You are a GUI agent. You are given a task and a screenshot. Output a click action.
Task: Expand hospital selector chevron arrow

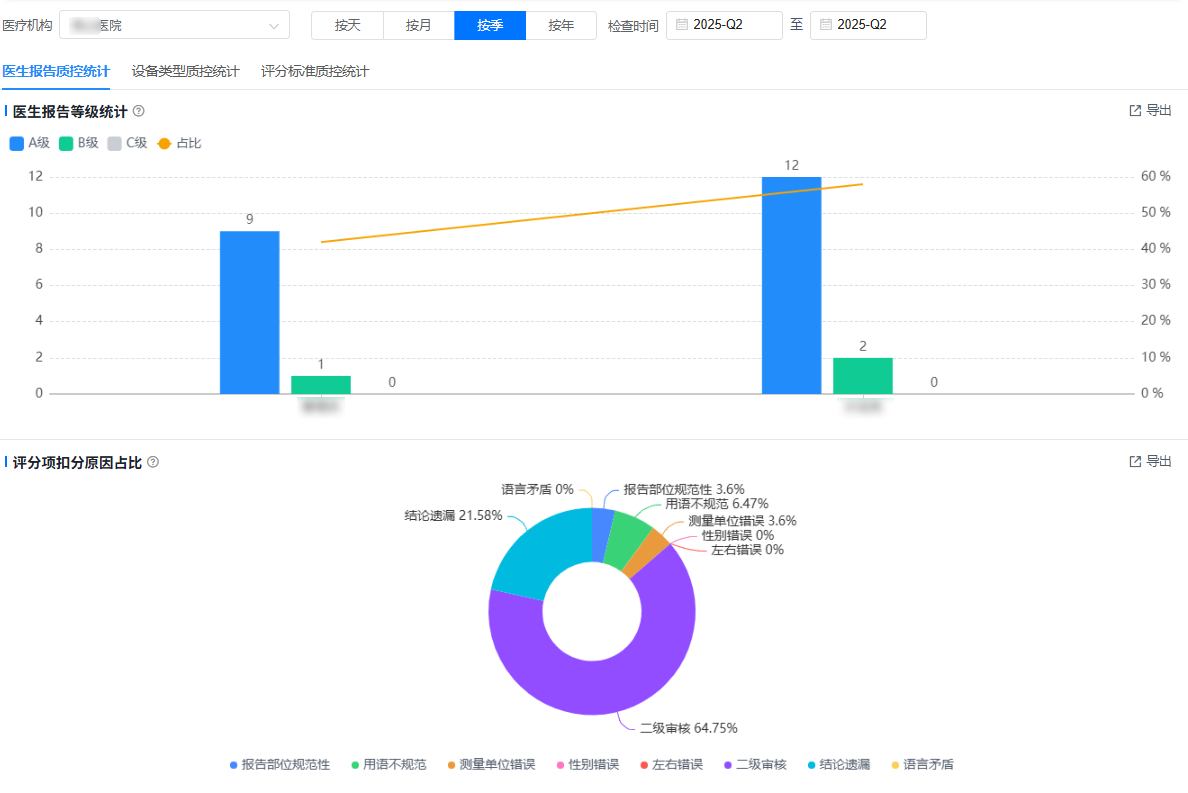pos(274,26)
